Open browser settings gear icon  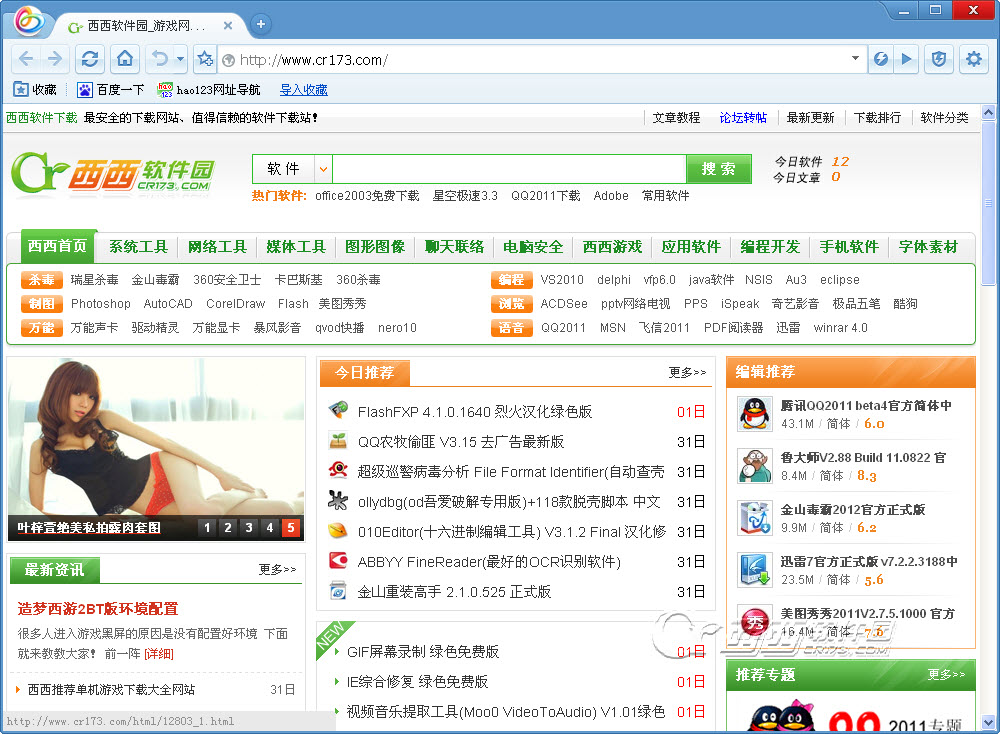point(973,59)
